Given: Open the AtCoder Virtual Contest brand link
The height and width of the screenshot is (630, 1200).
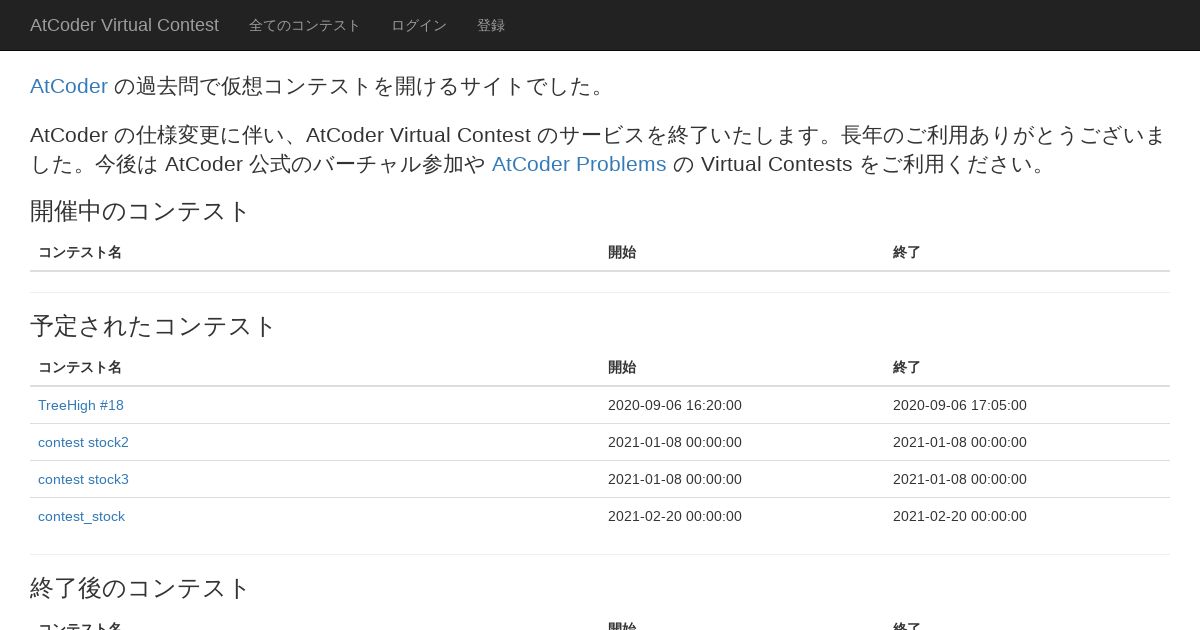Looking at the screenshot, I should coord(124,25).
